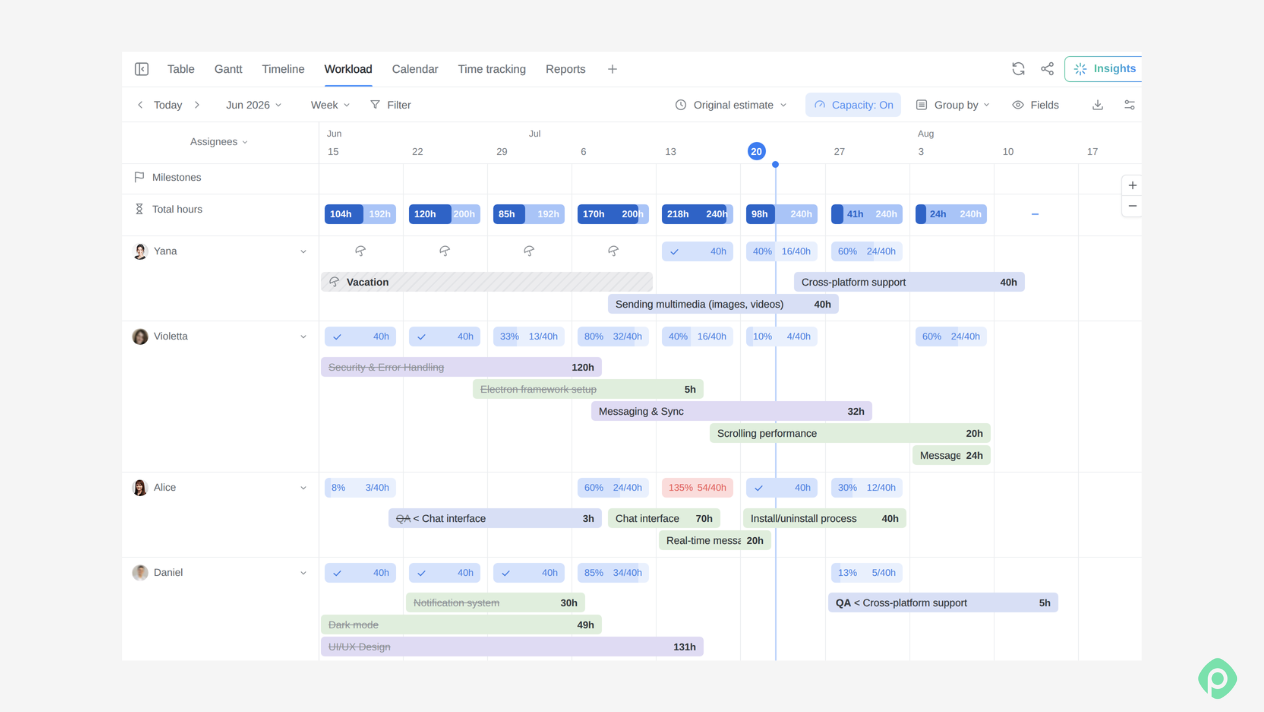Click the Filter button
This screenshot has width=1264, height=712.
390,105
